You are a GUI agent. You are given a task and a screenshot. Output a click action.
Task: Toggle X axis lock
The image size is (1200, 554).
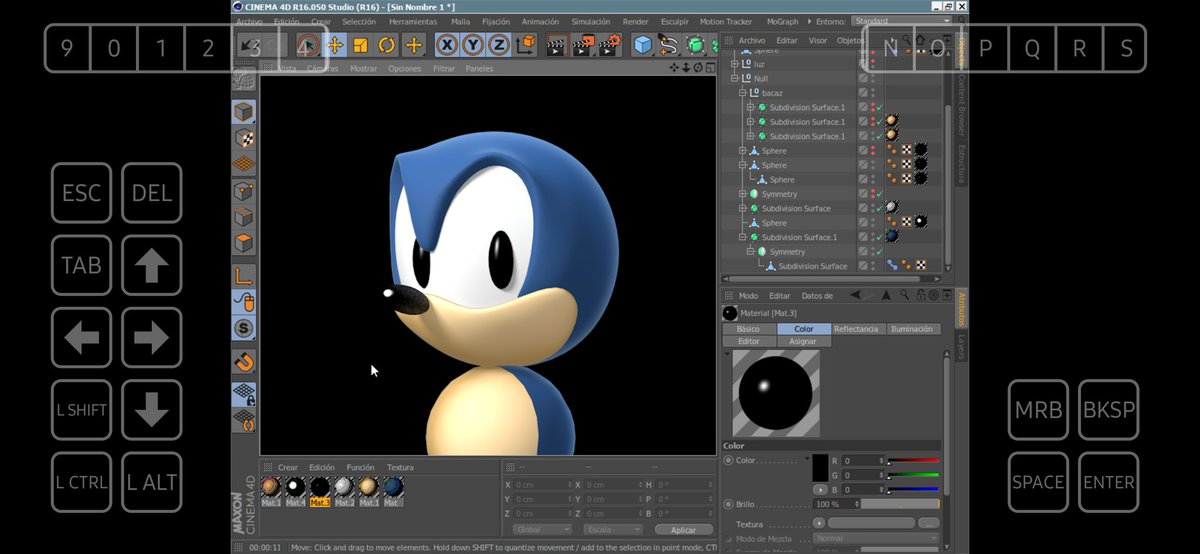[447, 44]
